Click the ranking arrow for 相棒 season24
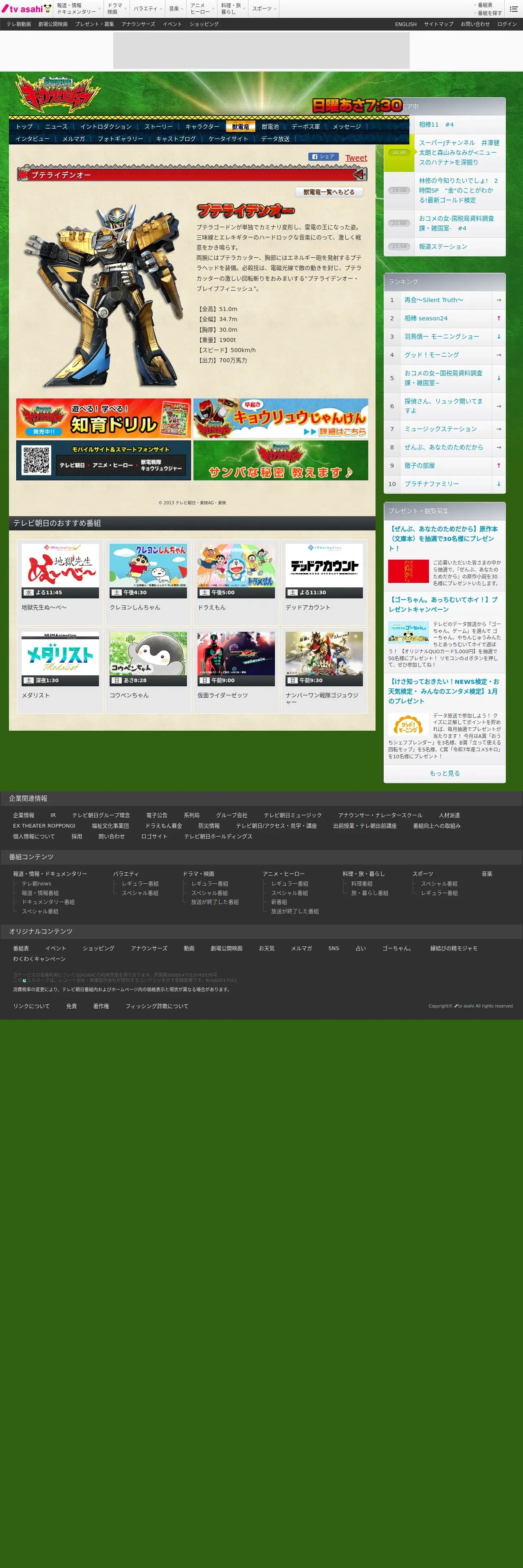Viewport: 523px width, 1568px height. click(499, 318)
